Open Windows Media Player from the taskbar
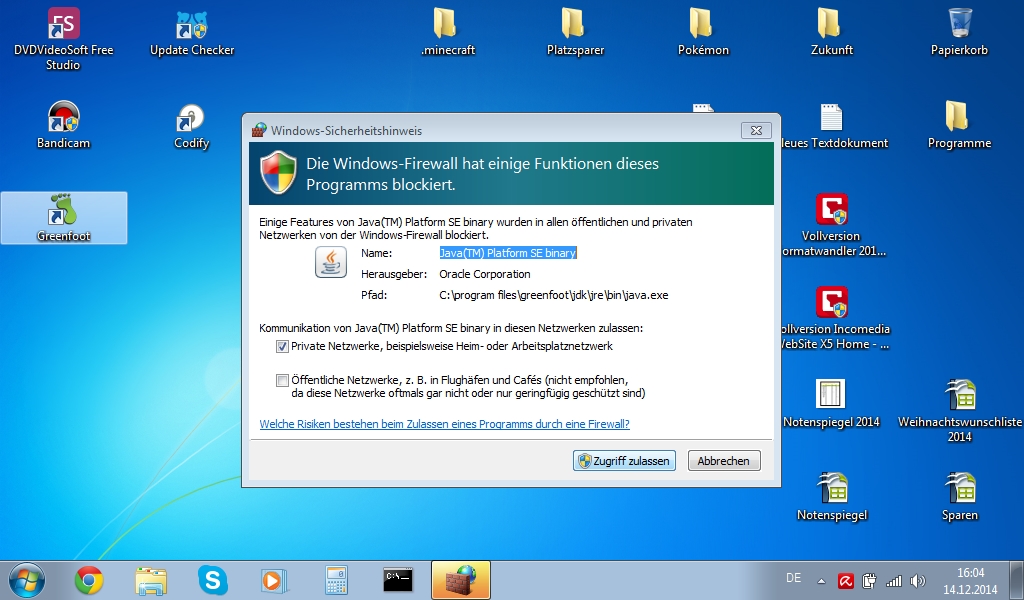This screenshot has width=1024, height=600. pyautogui.click(x=274, y=580)
